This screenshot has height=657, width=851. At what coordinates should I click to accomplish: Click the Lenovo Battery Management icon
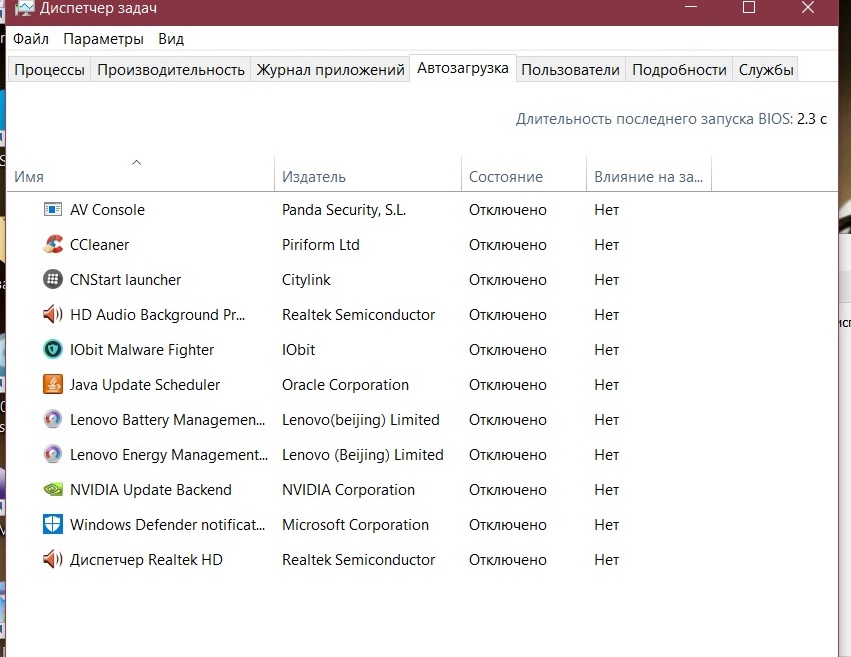point(53,419)
